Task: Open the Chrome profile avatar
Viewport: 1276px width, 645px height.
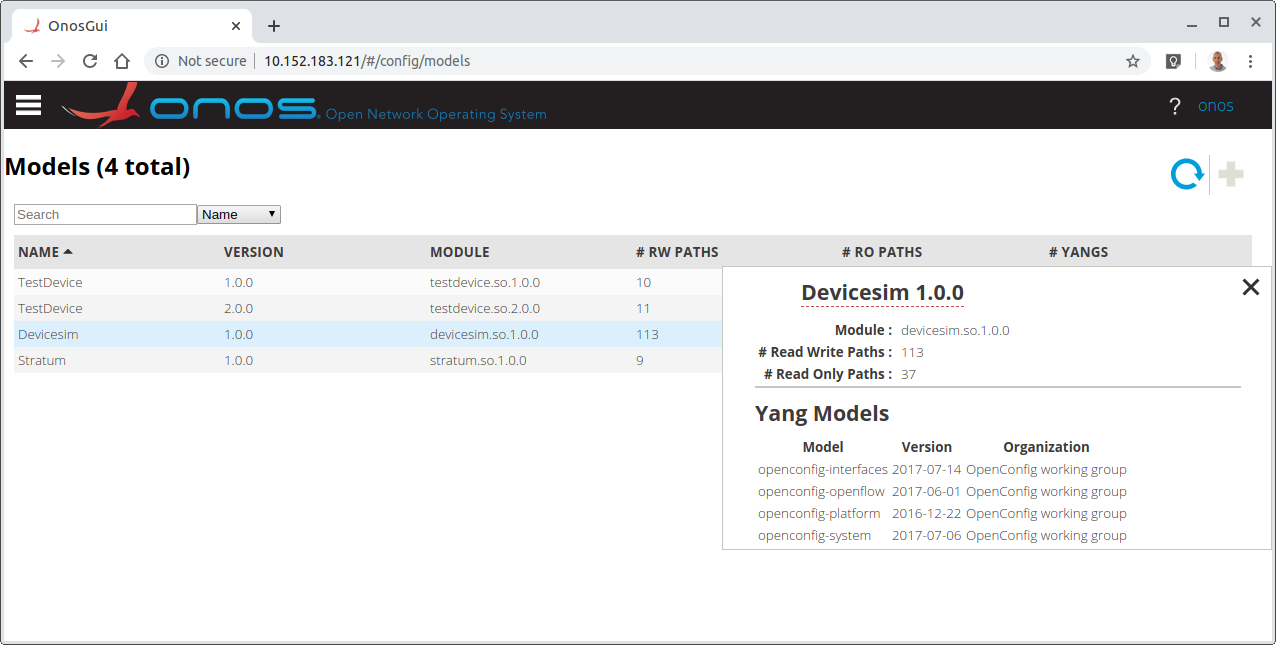Action: point(1217,61)
